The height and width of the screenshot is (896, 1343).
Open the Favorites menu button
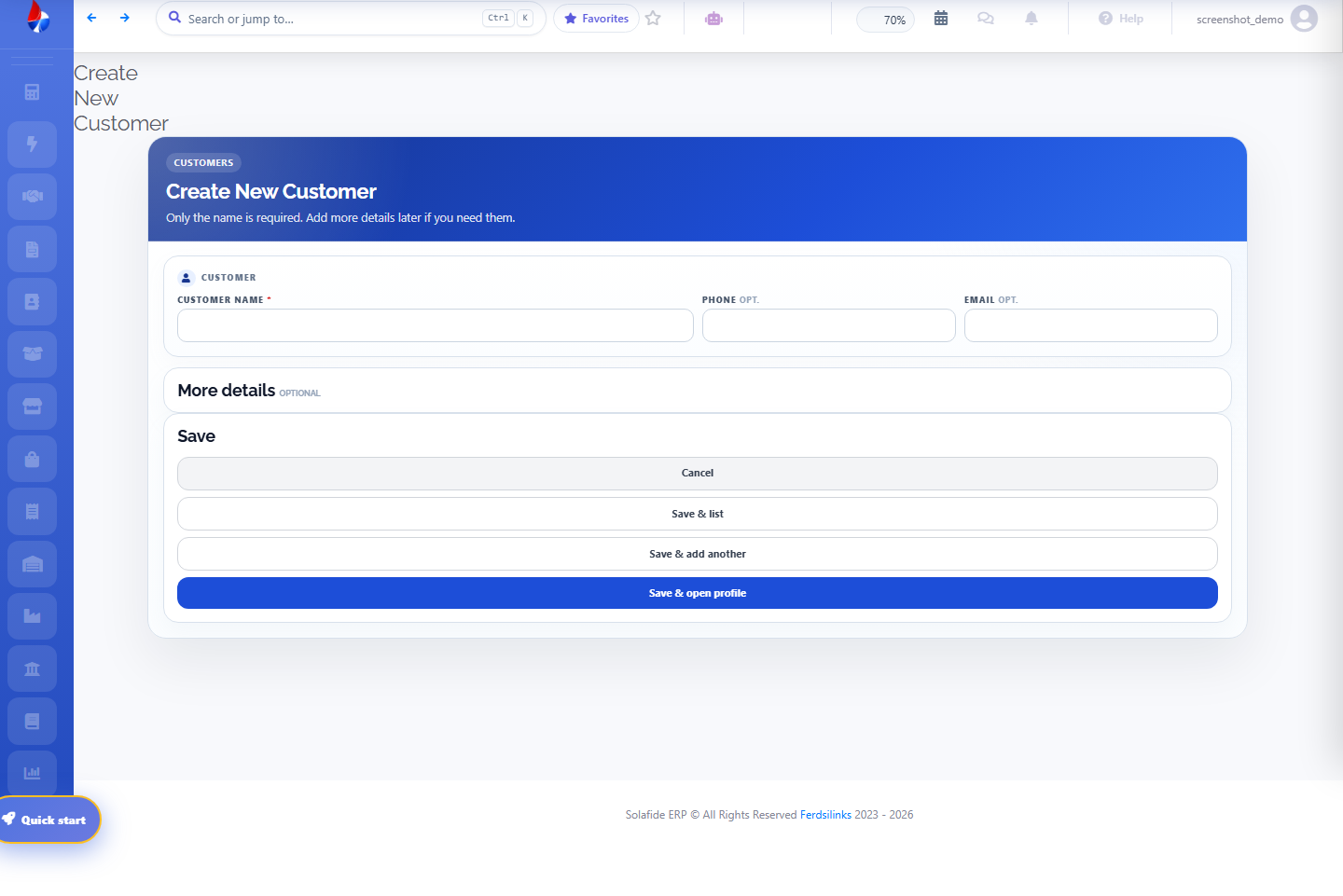click(x=596, y=19)
